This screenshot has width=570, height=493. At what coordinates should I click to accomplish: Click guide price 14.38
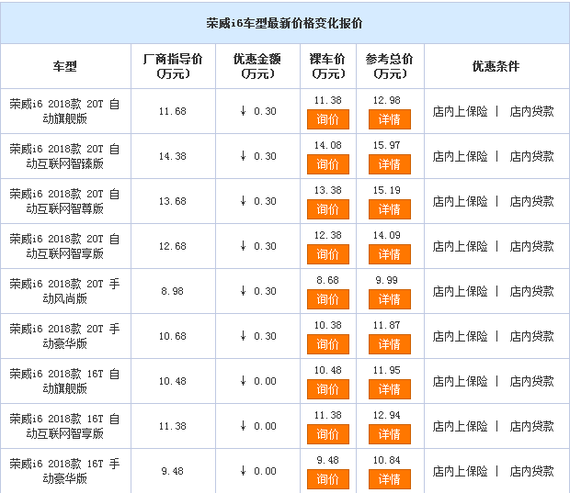[173, 156]
